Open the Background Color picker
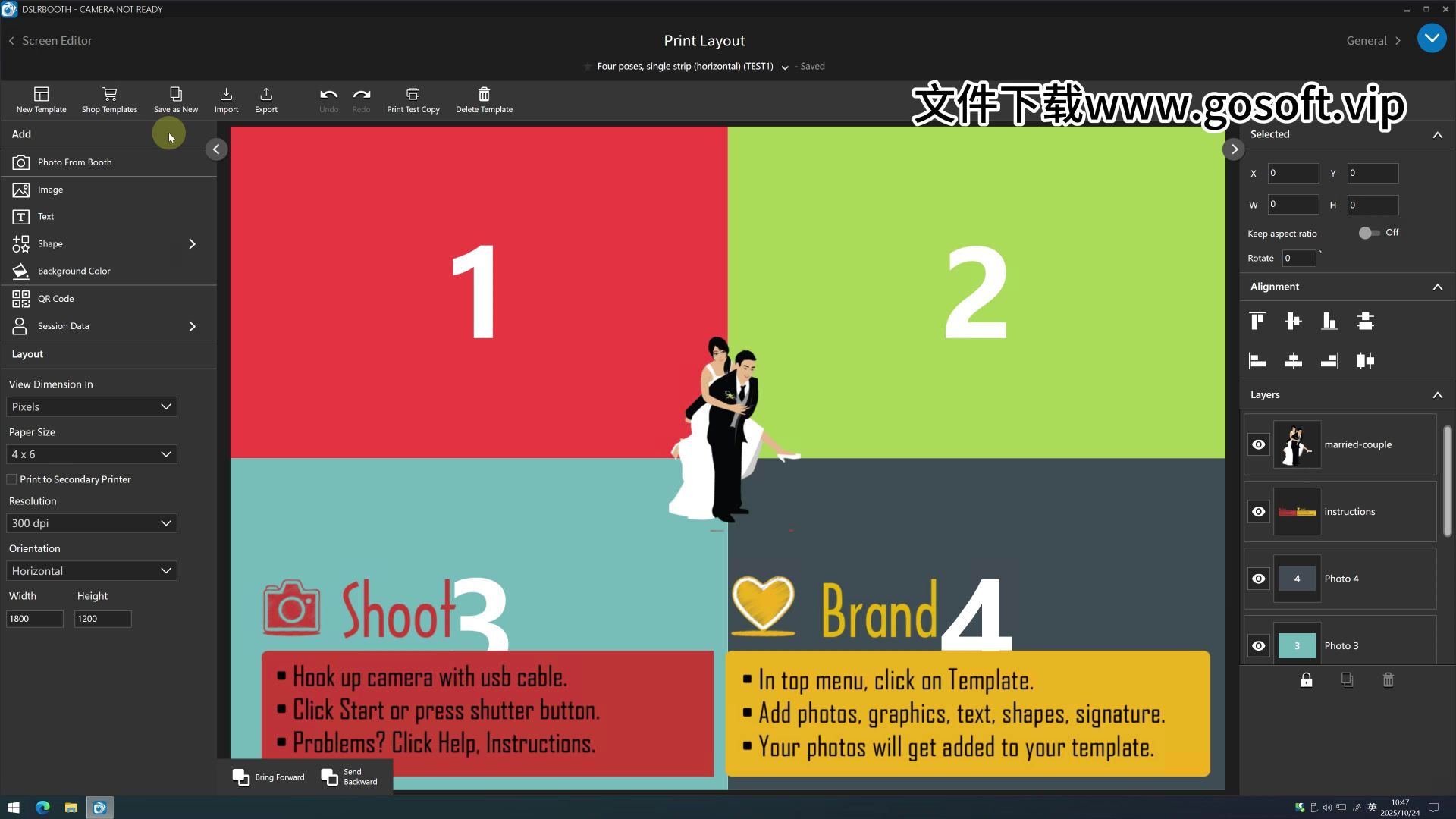Viewport: 1456px width, 819px height. [x=73, y=271]
